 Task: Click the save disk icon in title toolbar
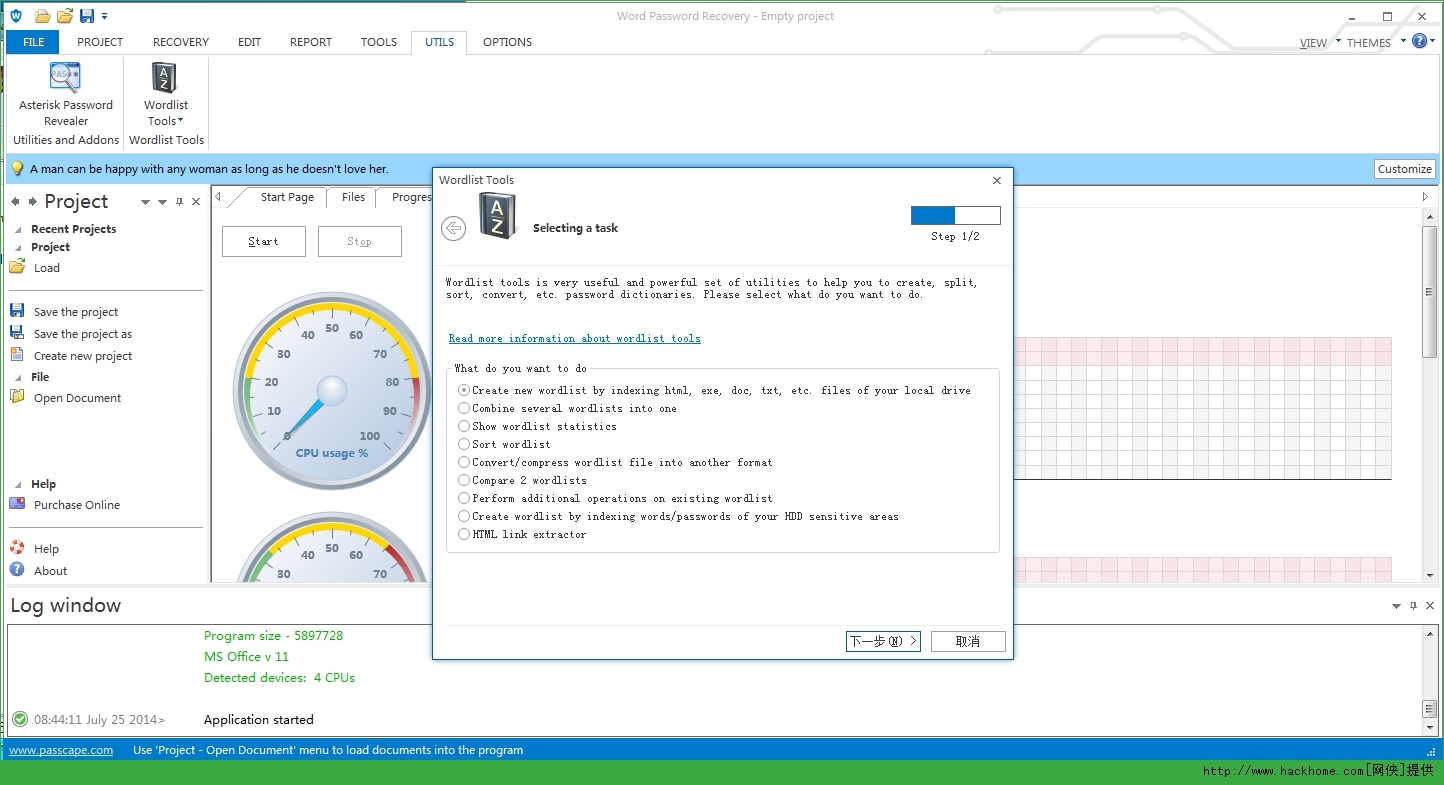click(87, 16)
